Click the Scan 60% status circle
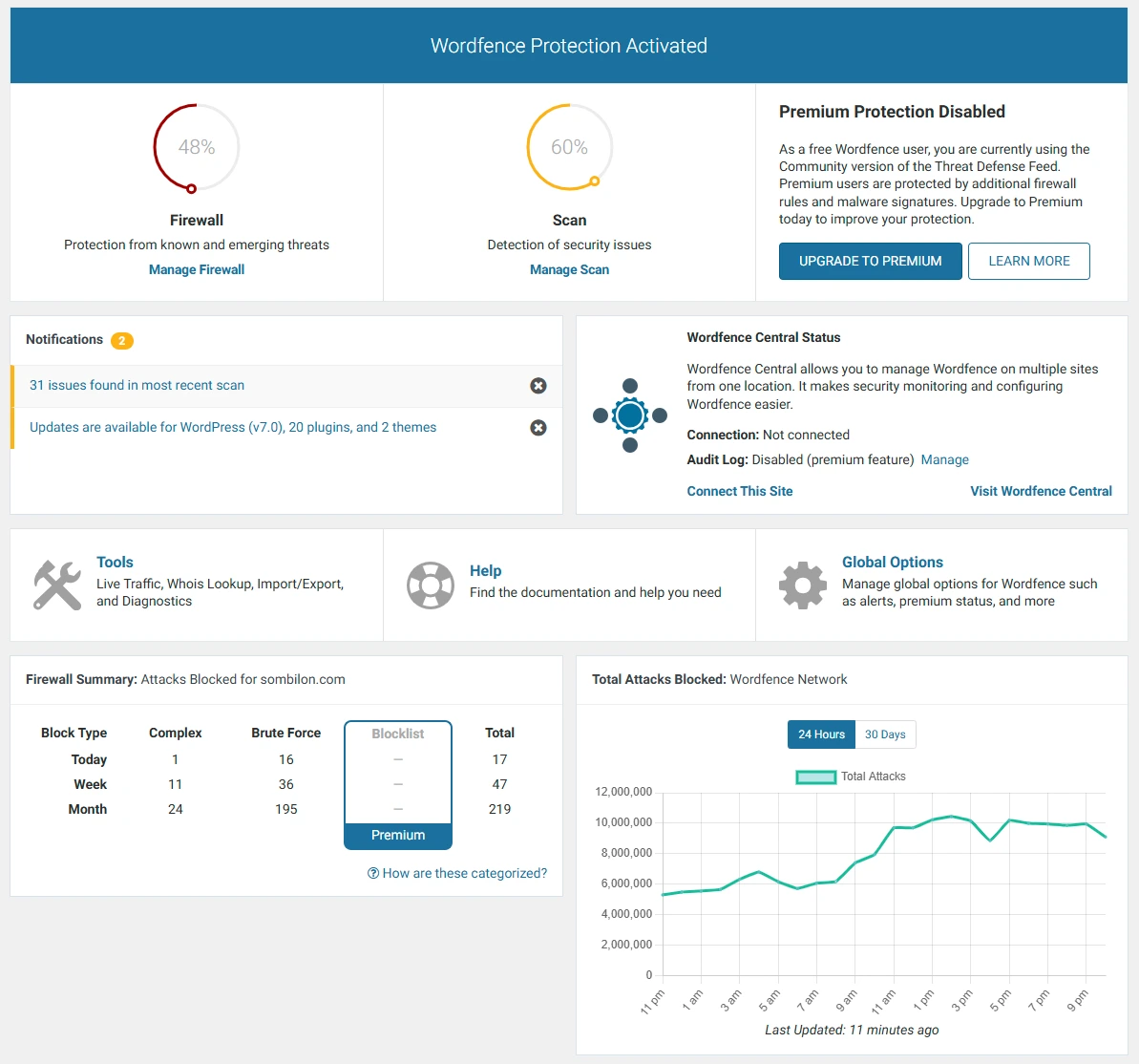This screenshot has width=1139, height=1064. point(569,147)
